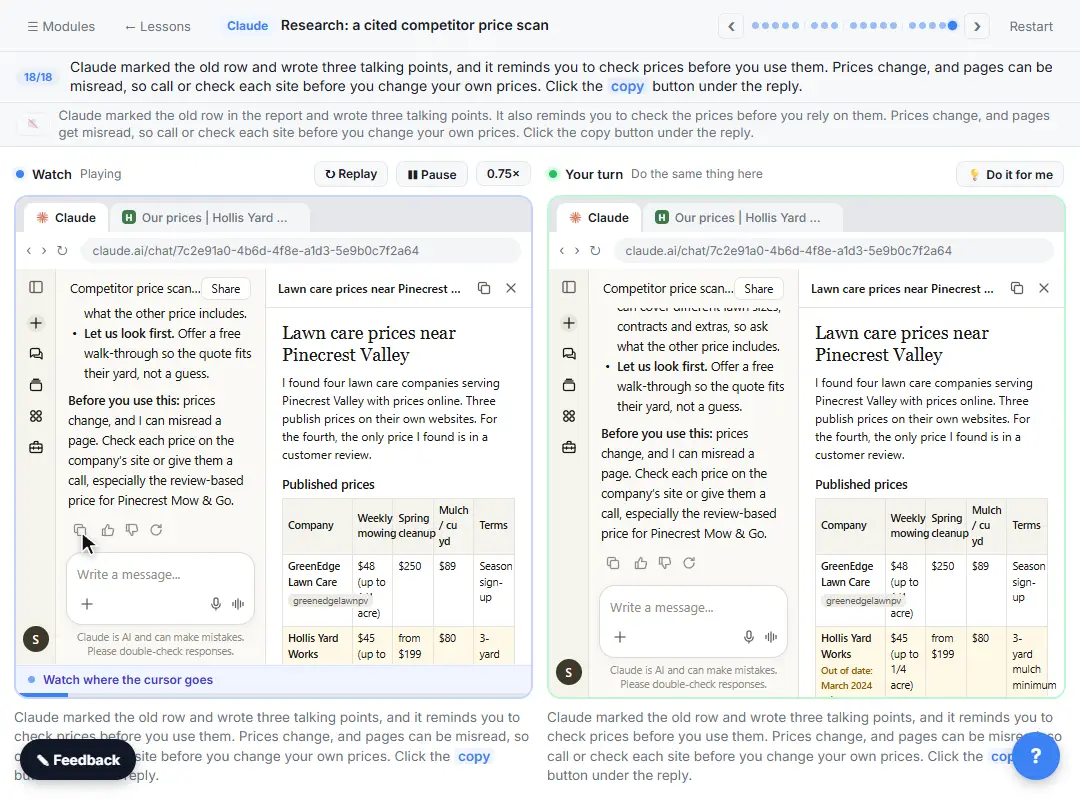1080x800 pixels.
Task: Click microphone in Your turn composer
Action: tap(749, 637)
